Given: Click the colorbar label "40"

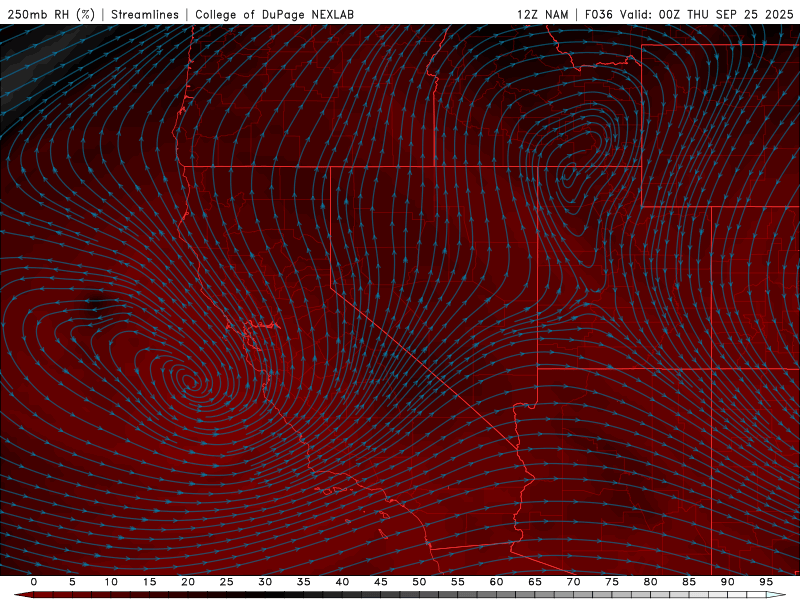Looking at the screenshot, I should 342,582.
